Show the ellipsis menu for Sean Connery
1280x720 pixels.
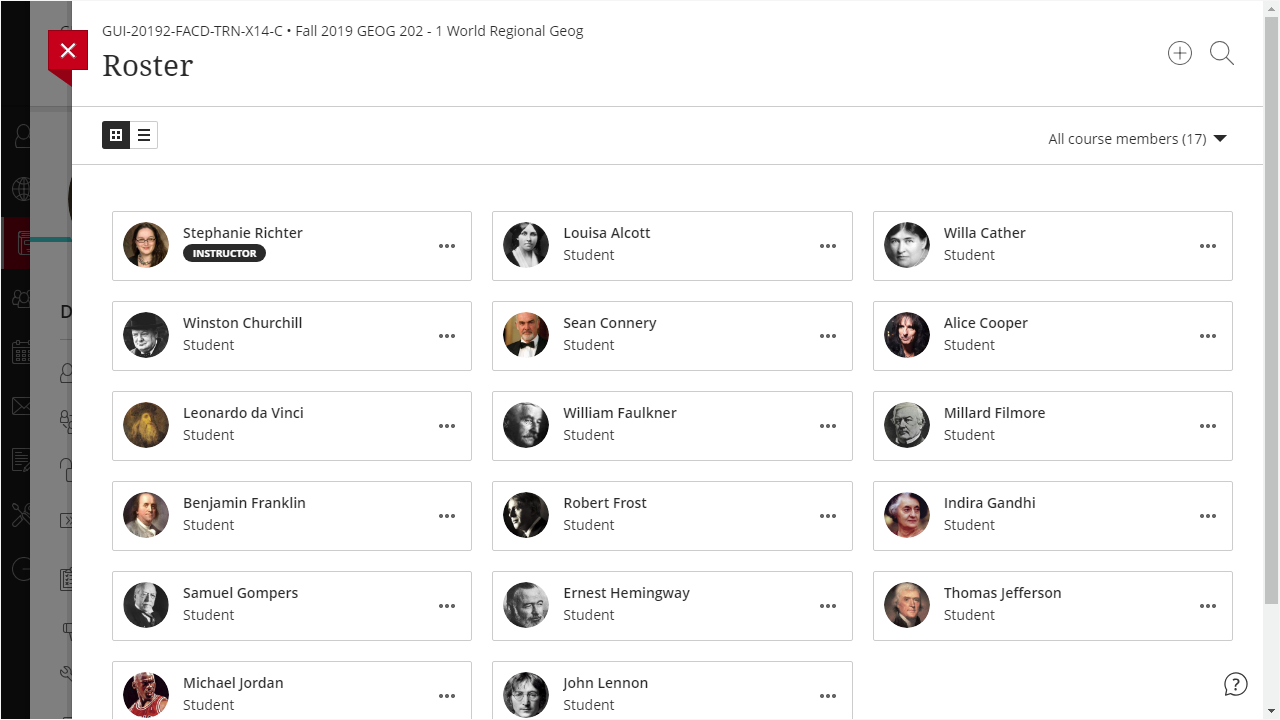click(x=828, y=336)
